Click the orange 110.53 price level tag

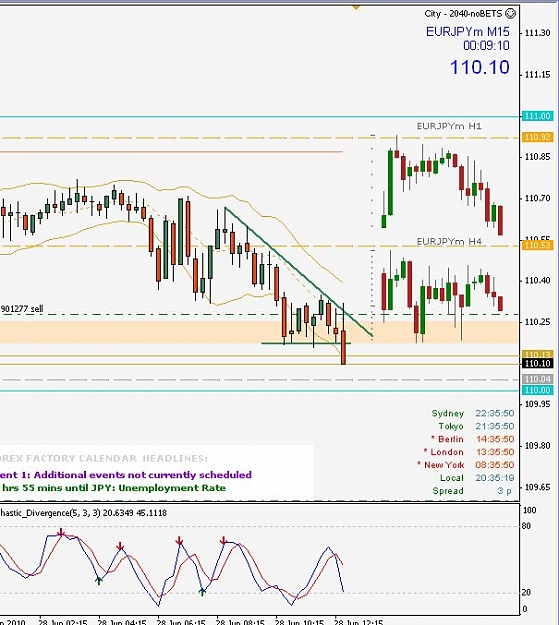[537, 245]
